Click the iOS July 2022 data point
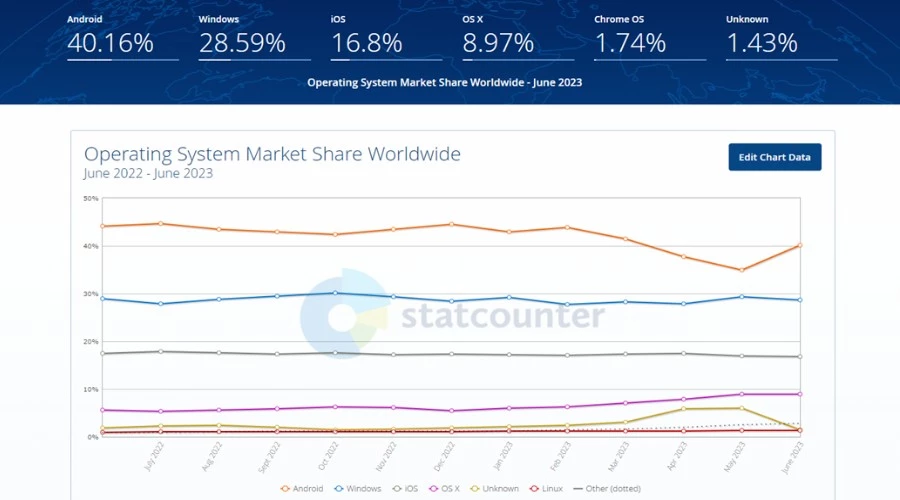The height and width of the screenshot is (500, 900). pyautogui.click(x=160, y=351)
